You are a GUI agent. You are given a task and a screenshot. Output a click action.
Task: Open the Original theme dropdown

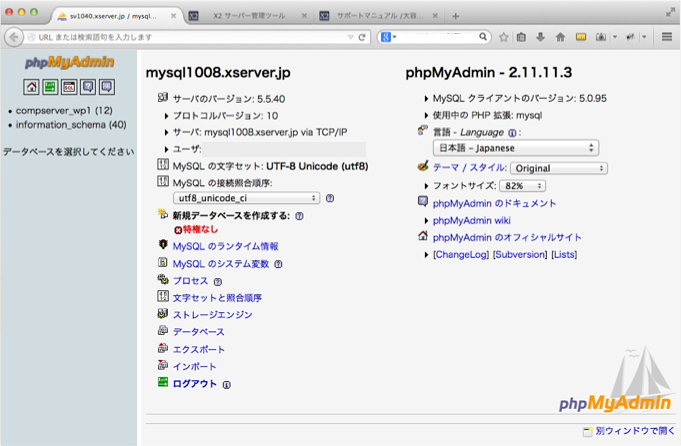559,168
